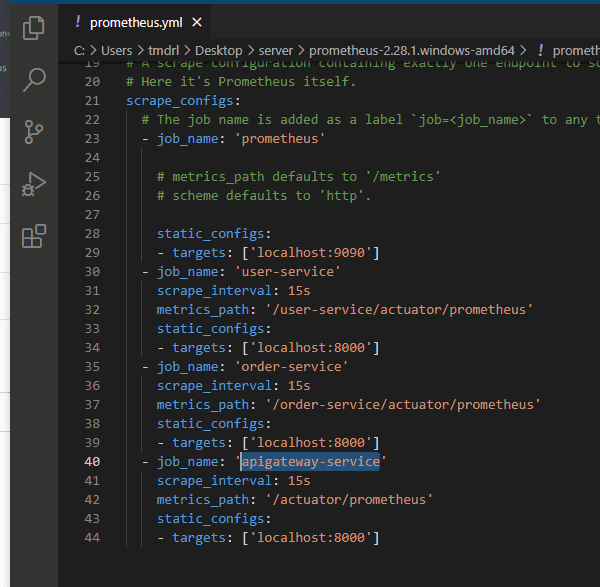Click 'scrape_interval' key on line 31
The height and width of the screenshot is (587, 600).
point(214,291)
